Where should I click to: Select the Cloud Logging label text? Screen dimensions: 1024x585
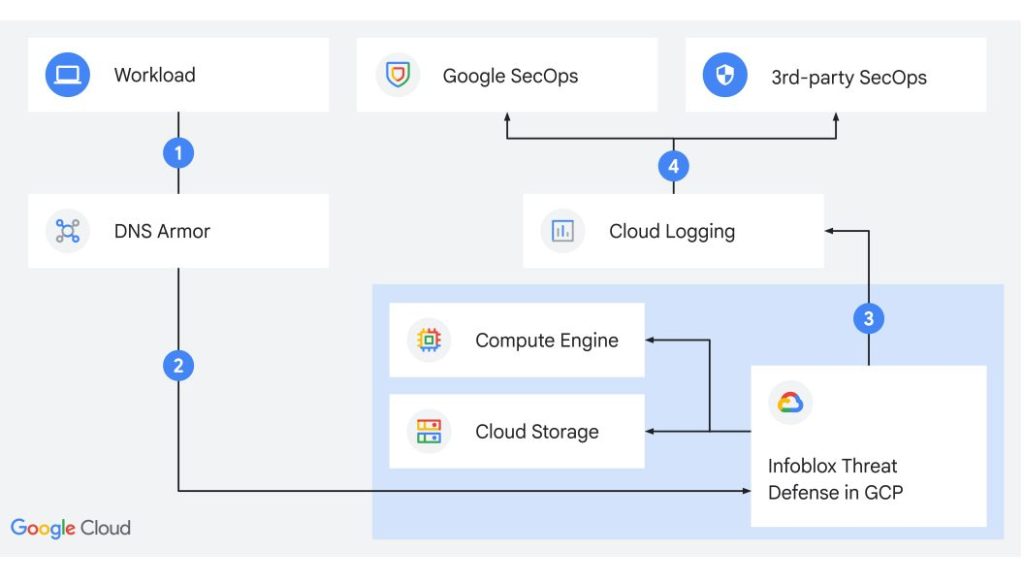[x=672, y=232]
